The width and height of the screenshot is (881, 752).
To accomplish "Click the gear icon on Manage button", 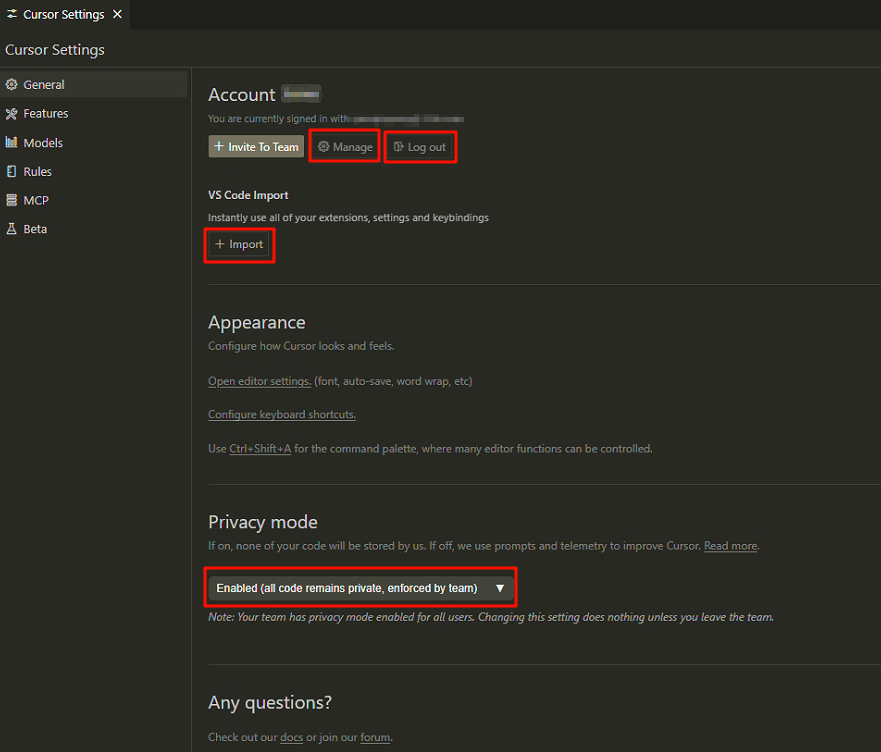I will (x=324, y=147).
